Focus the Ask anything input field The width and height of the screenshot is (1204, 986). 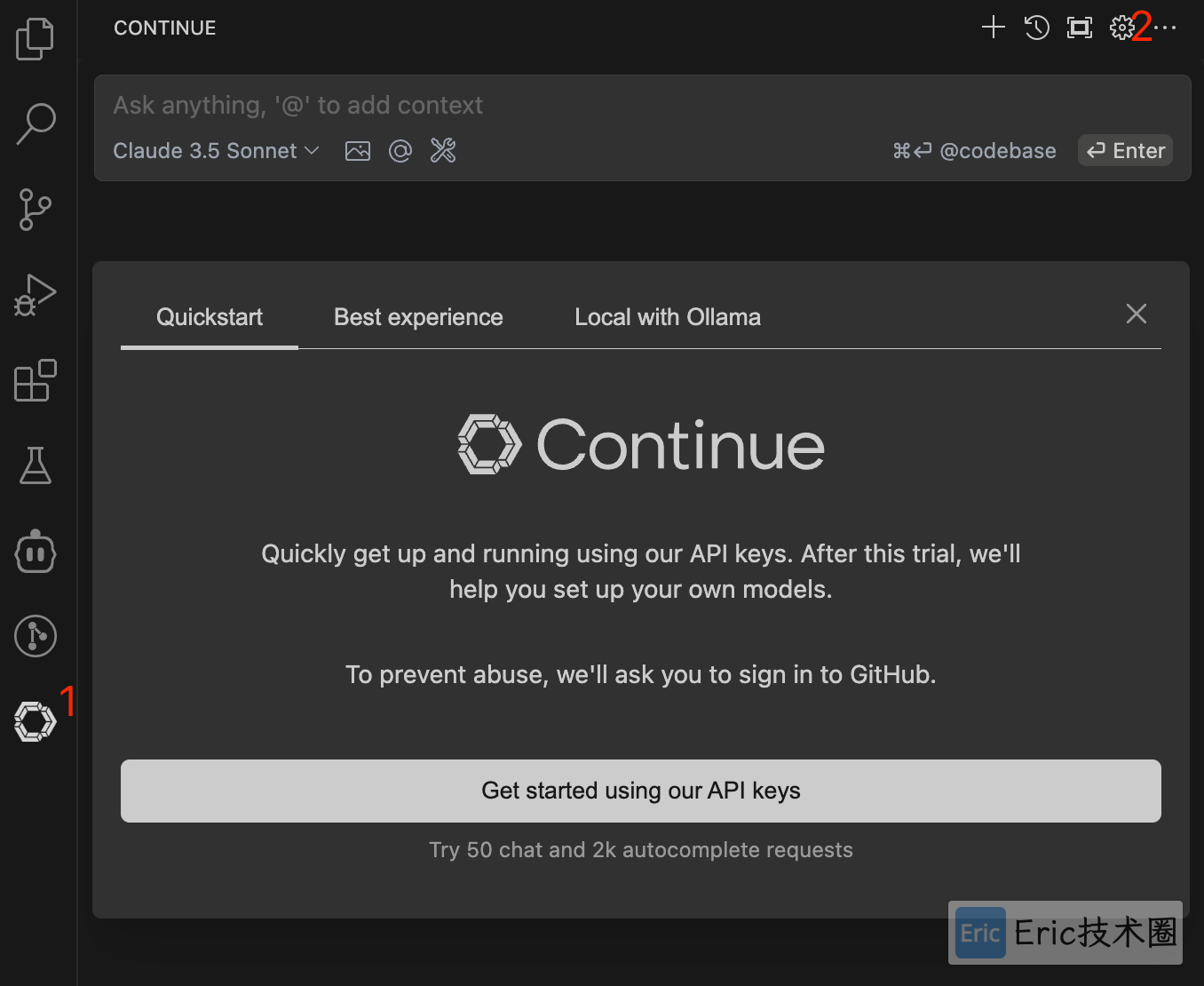643,106
